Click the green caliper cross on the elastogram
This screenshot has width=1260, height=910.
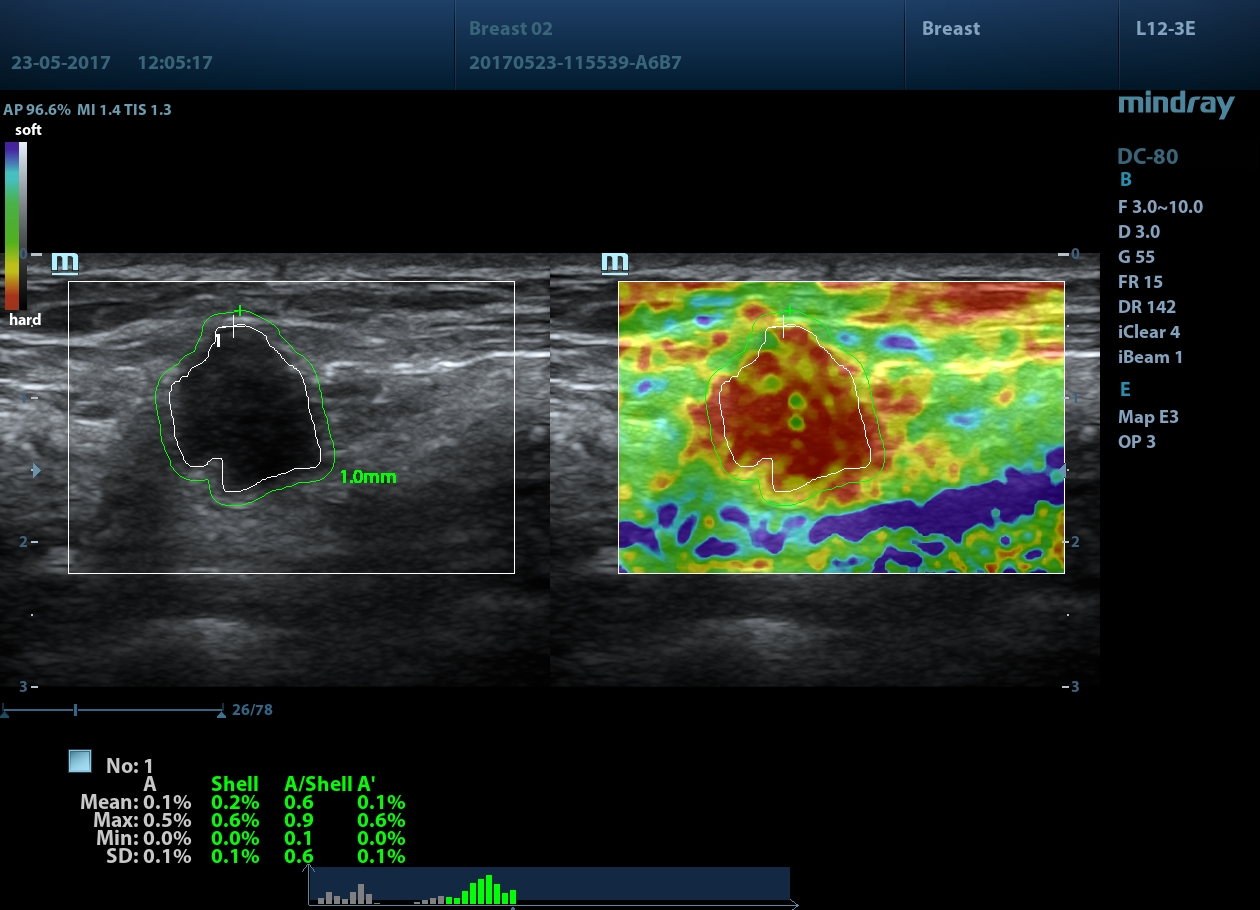coord(788,313)
